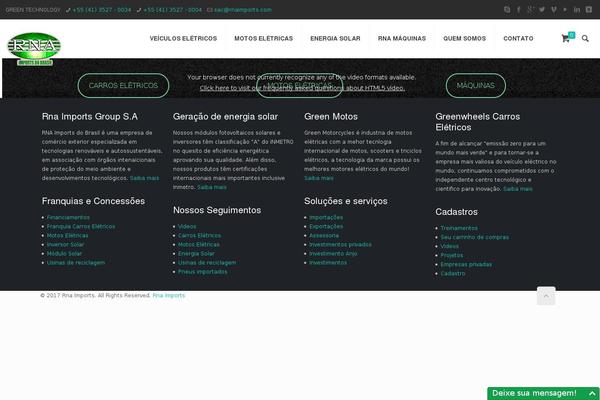Open the Empresas privadas link
This screenshot has height=400, width=600.
point(466,264)
